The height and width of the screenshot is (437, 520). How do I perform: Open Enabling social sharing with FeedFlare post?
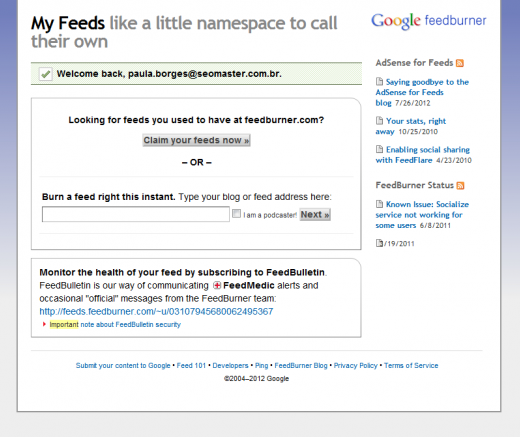click(423, 155)
